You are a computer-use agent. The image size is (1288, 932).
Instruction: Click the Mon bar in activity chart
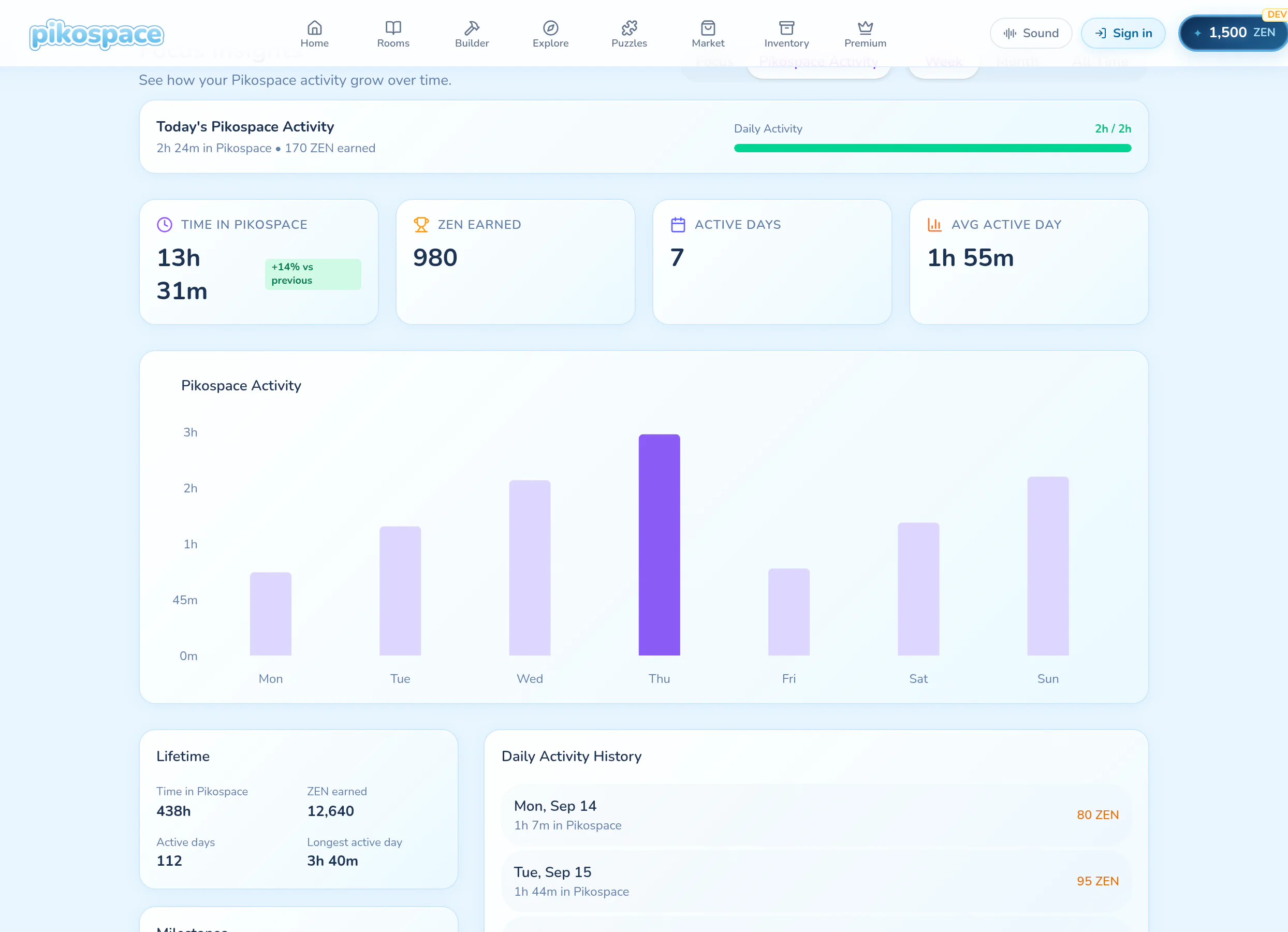270,614
